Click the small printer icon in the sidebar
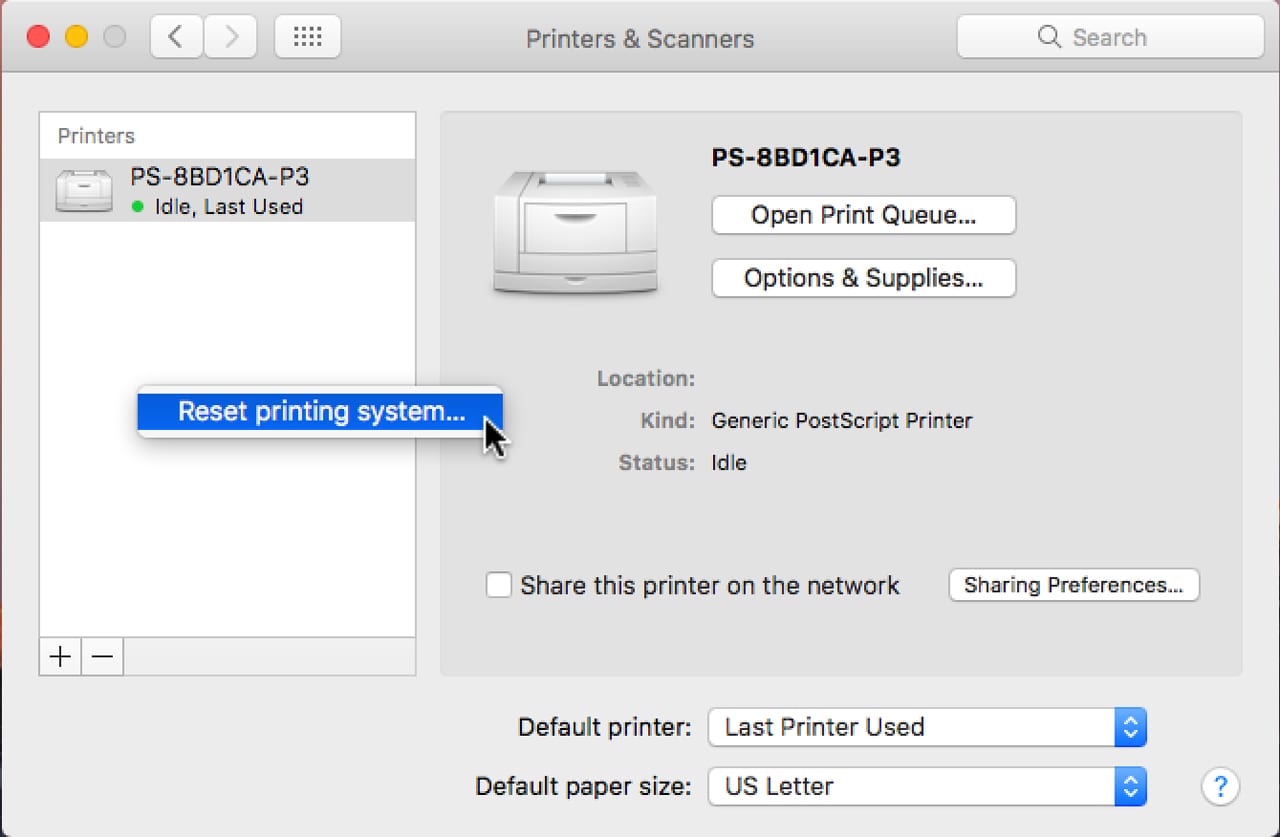The height and width of the screenshot is (837, 1280). [84, 190]
